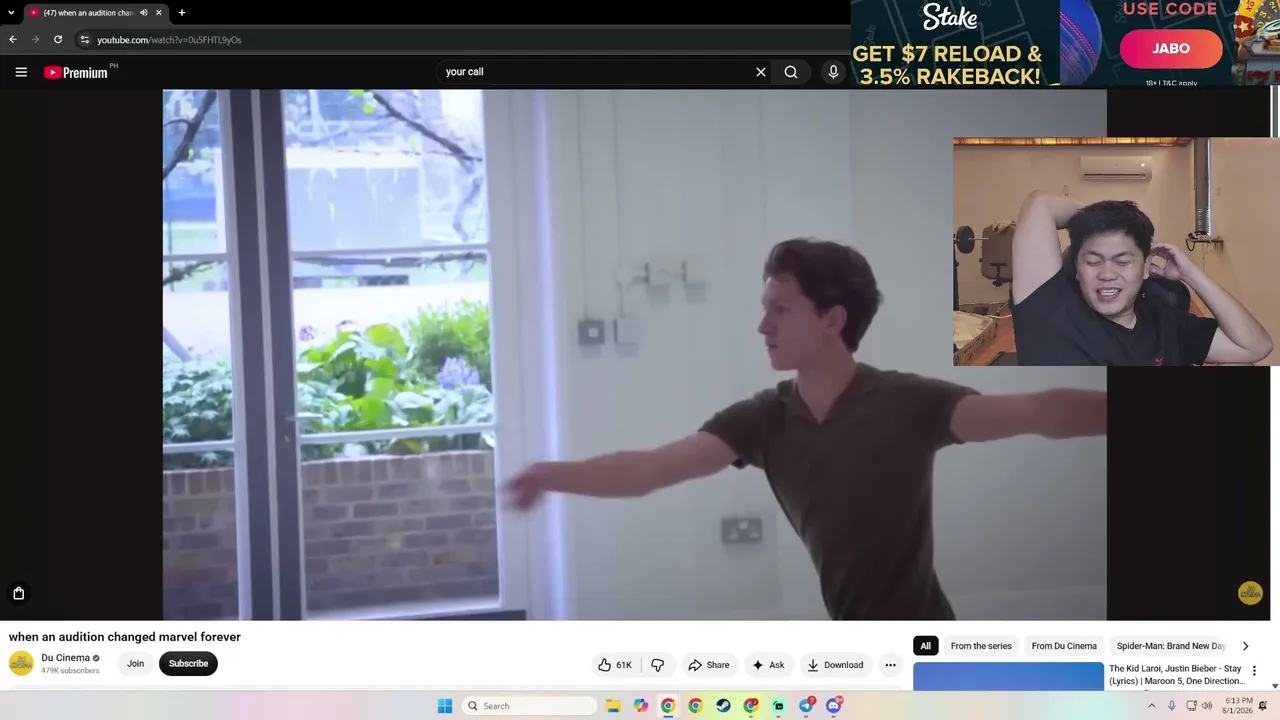The width and height of the screenshot is (1280, 720).
Task: Reload the YouTube page
Action: tap(58, 40)
